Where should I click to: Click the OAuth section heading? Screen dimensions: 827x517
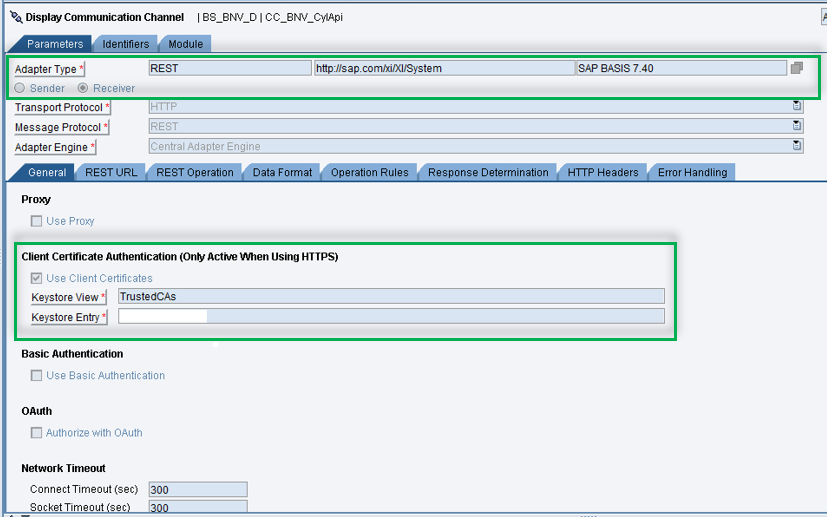(36, 411)
